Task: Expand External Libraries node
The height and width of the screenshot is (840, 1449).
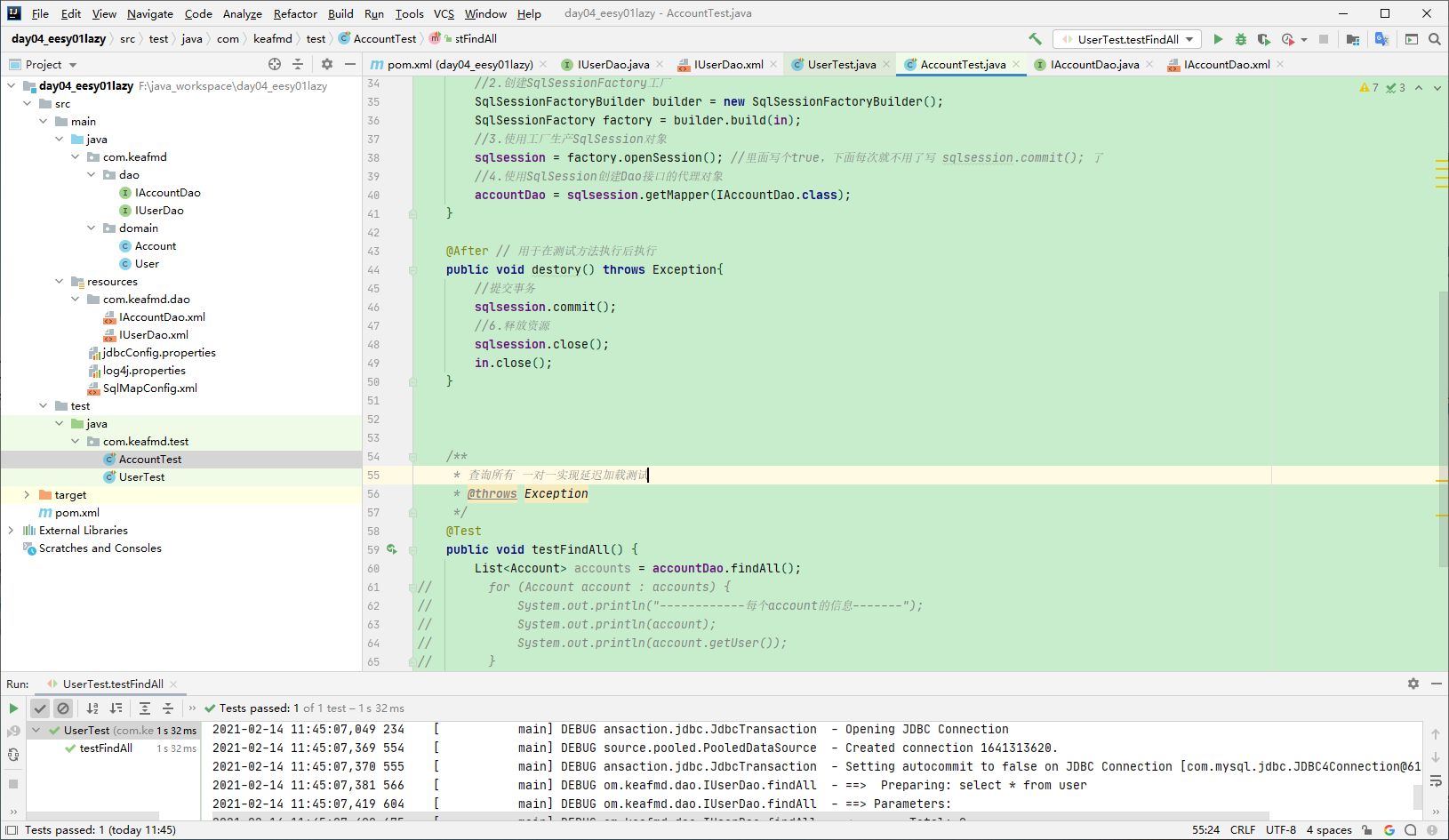Action: 11,531
